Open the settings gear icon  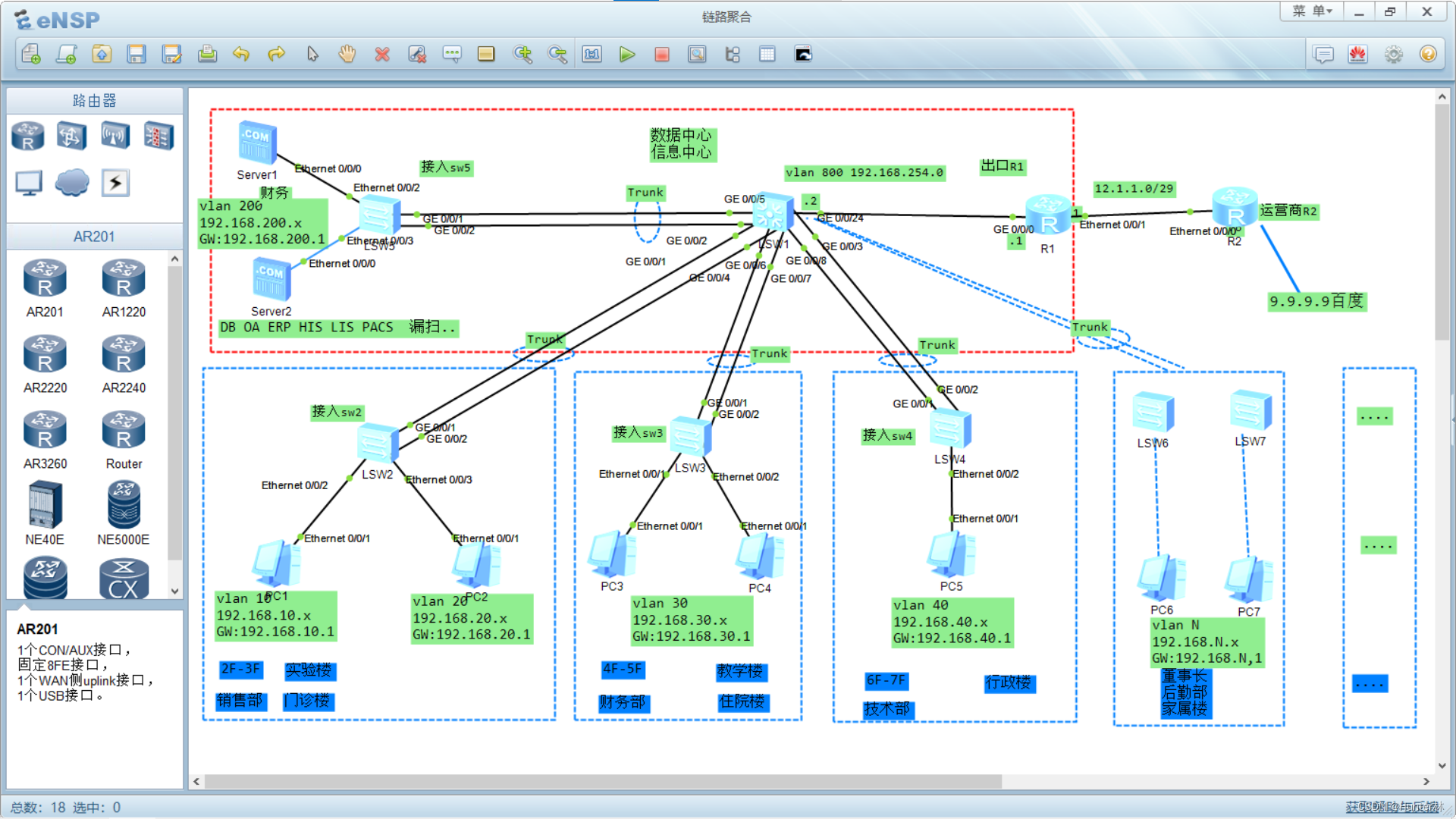pos(1393,54)
